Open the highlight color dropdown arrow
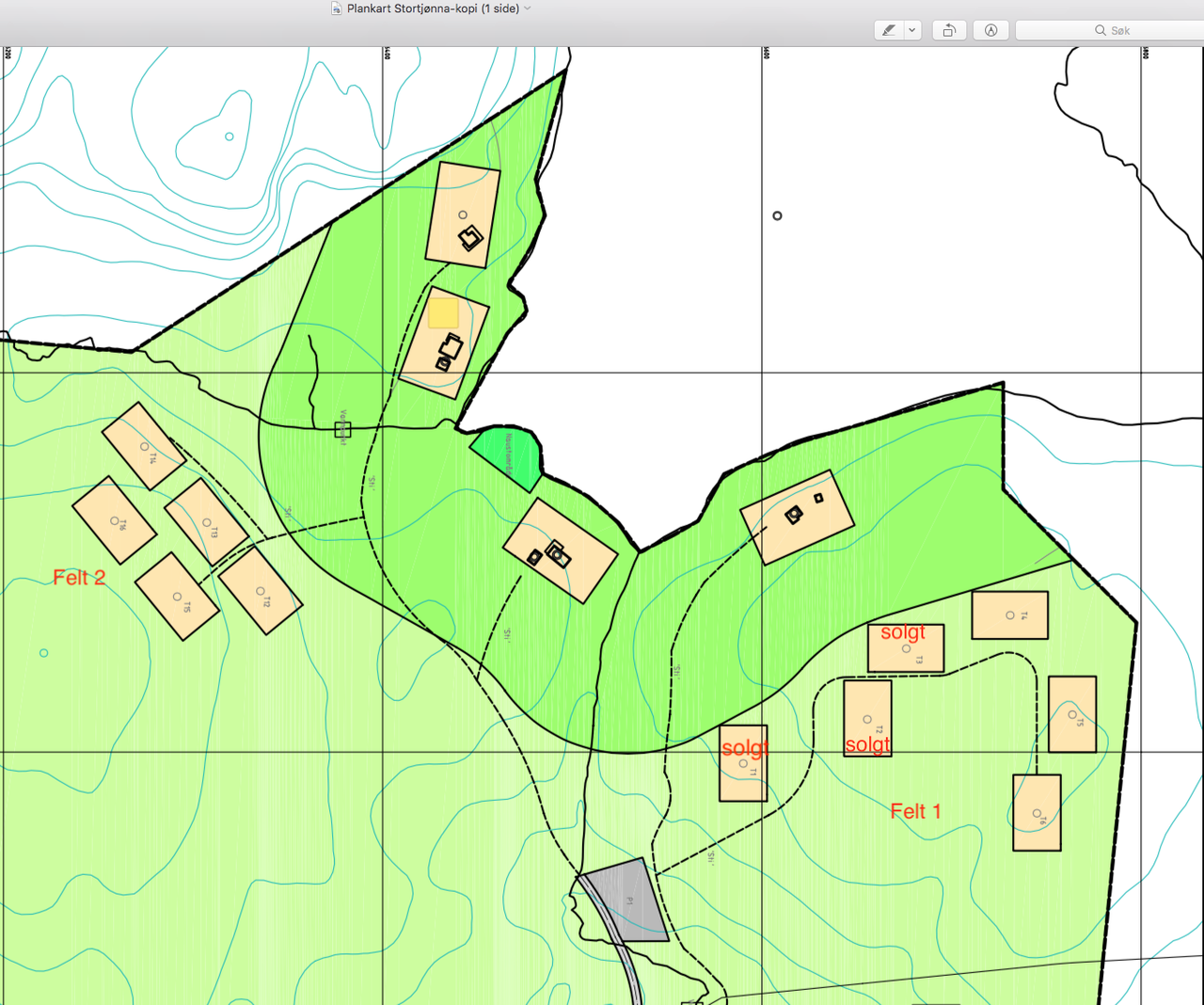Screen dimensions: 1204x1005 point(911,30)
